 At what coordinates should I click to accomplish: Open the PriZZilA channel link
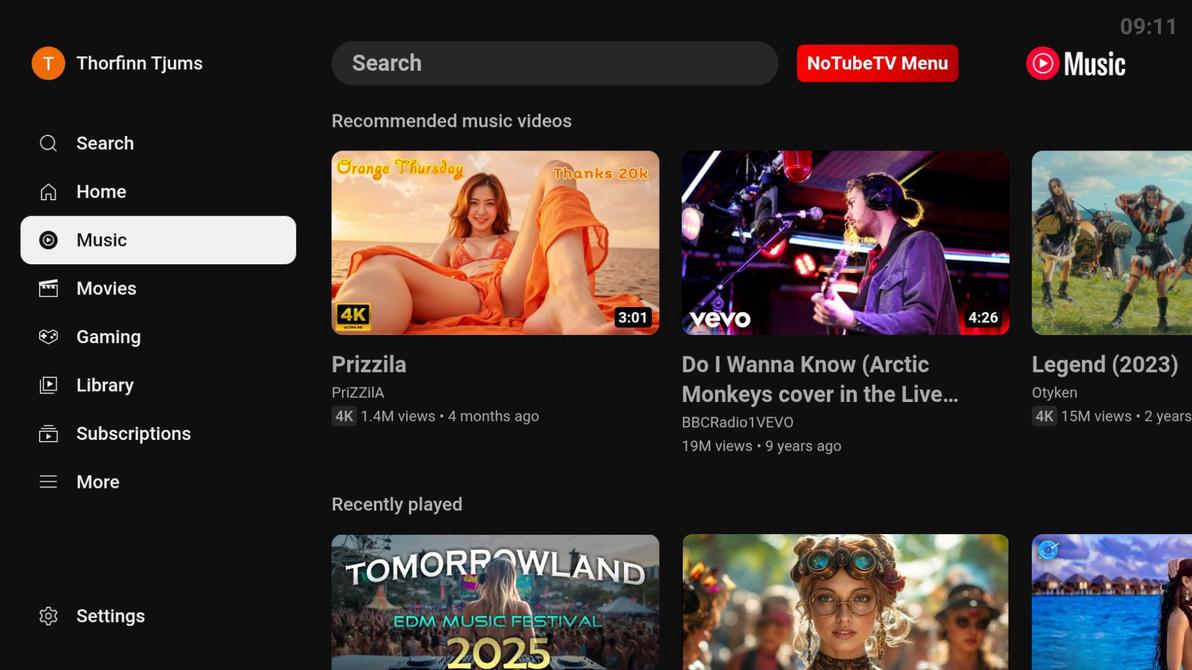tap(358, 392)
